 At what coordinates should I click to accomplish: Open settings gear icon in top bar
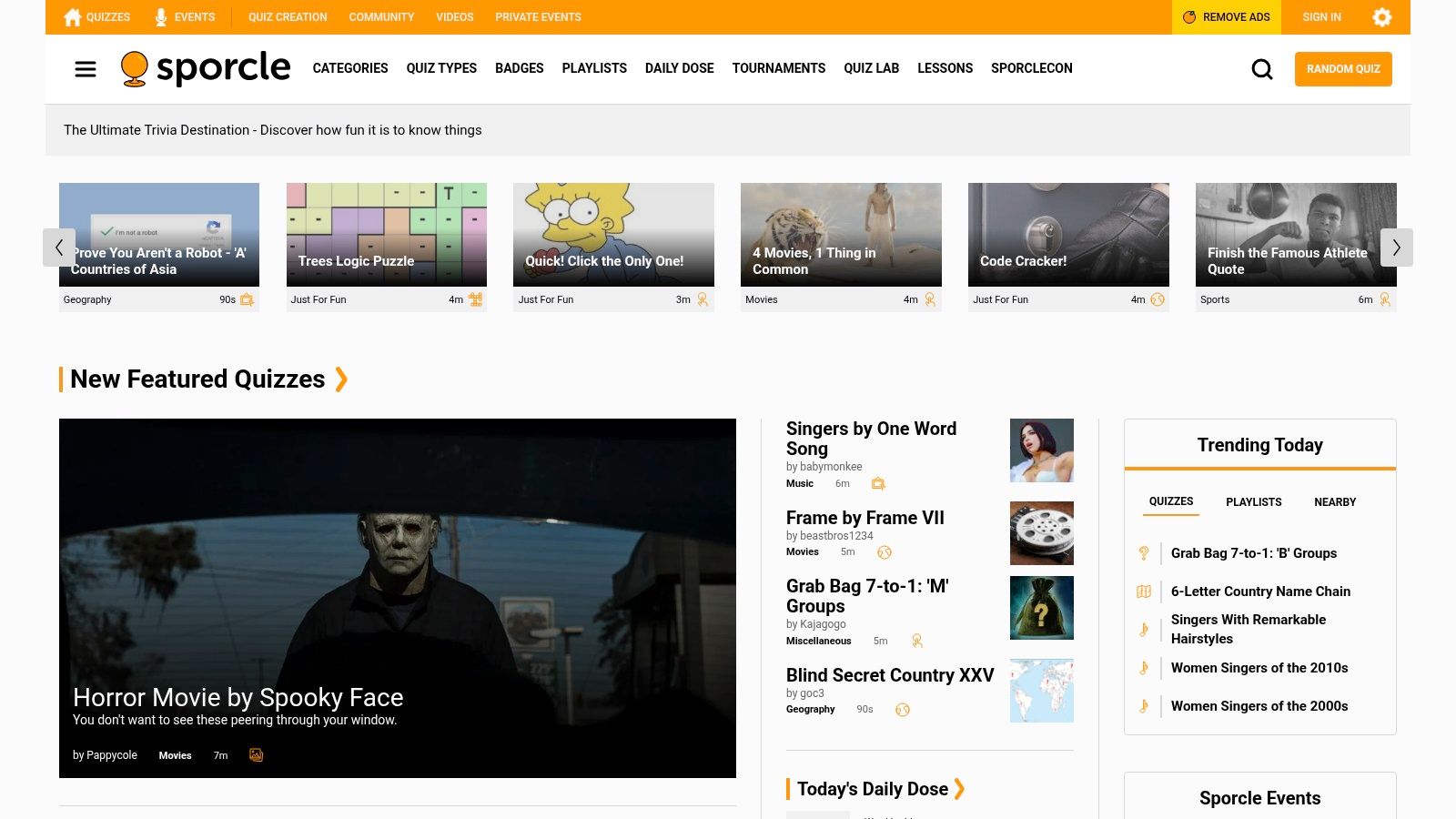click(x=1381, y=17)
